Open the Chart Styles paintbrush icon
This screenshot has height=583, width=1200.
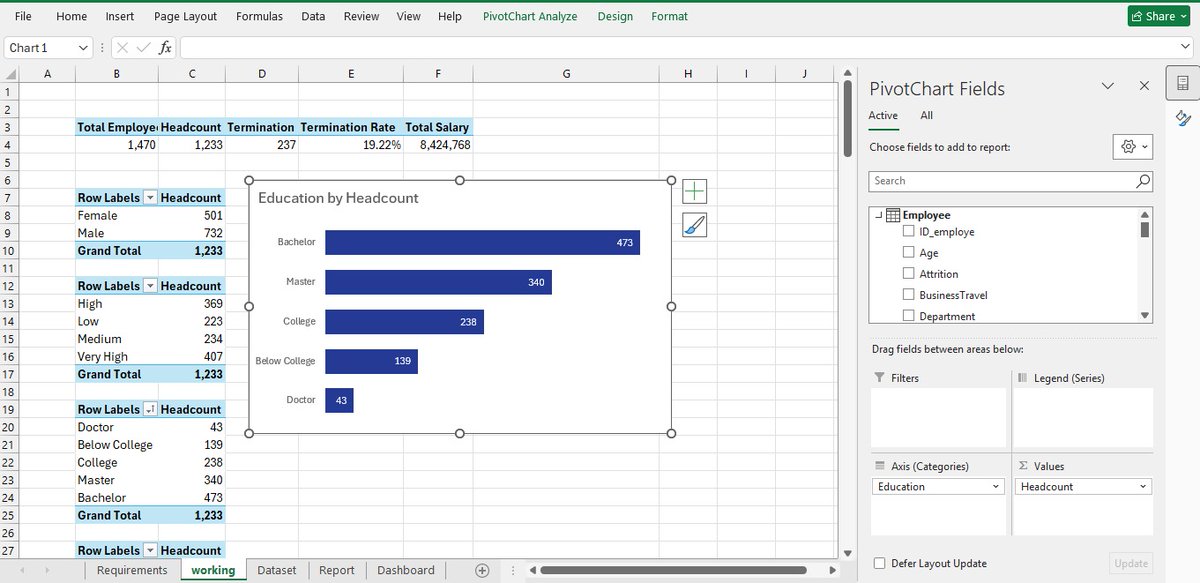click(x=694, y=224)
